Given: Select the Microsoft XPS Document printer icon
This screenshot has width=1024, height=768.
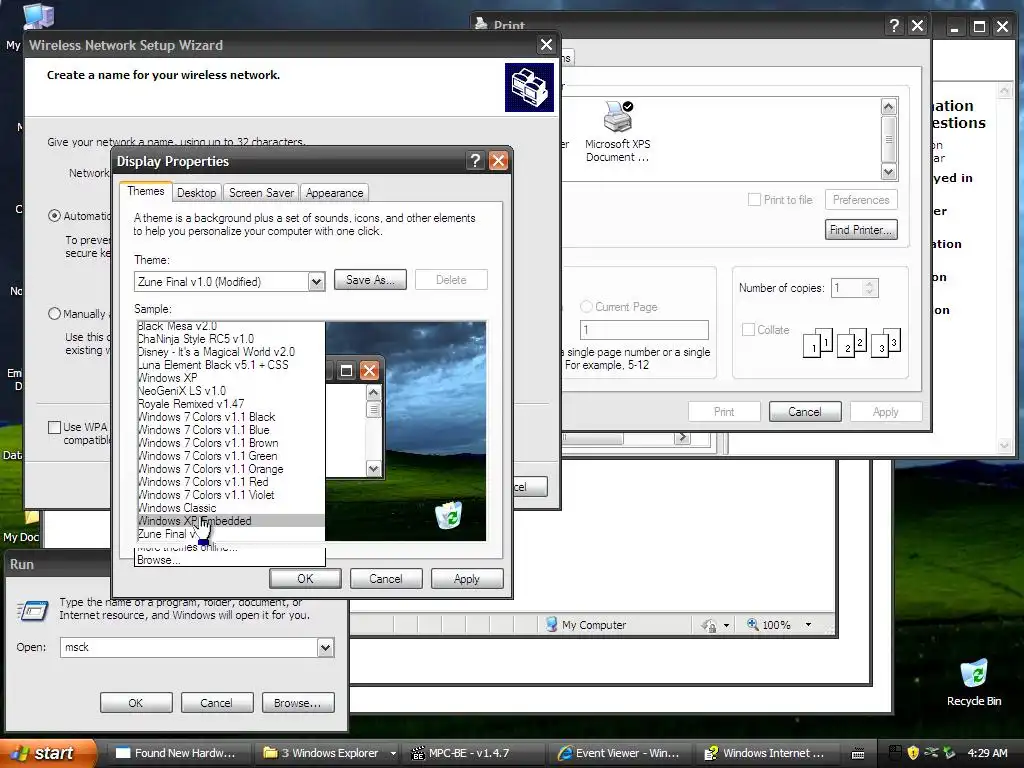Looking at the screenshot, I should point(618,131).
